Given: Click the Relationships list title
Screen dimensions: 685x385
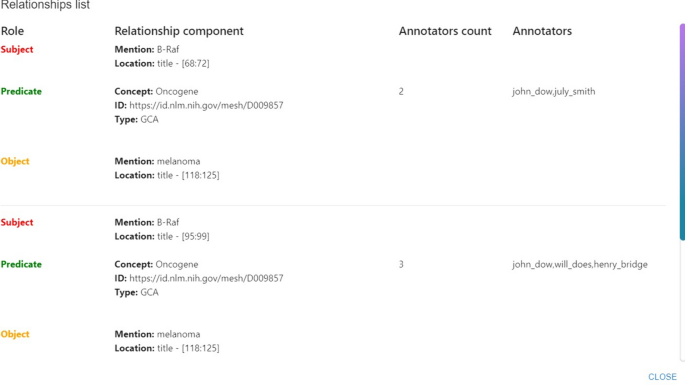Looking at the screenshot, I should coord(45,5).
